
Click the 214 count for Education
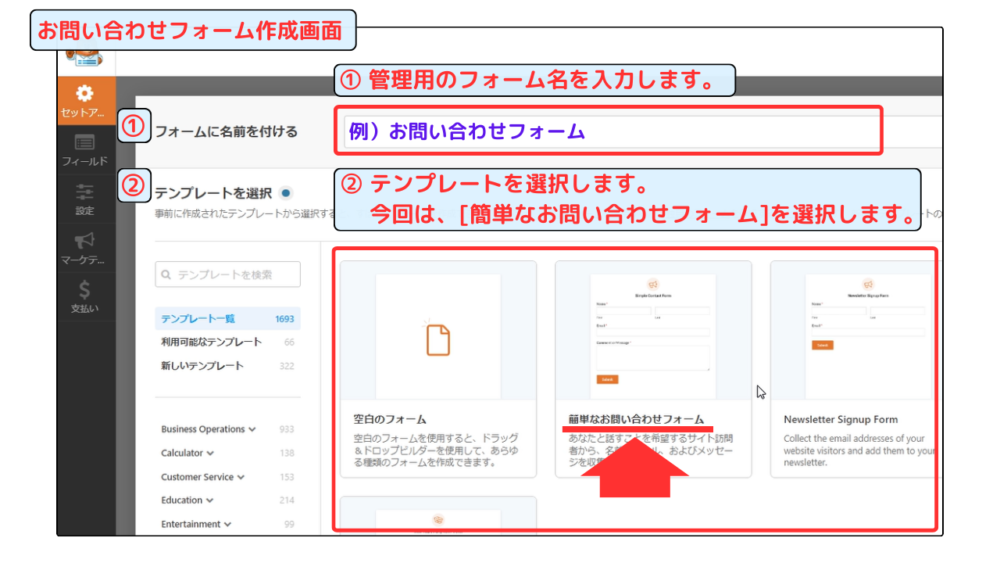pos(287,501)
